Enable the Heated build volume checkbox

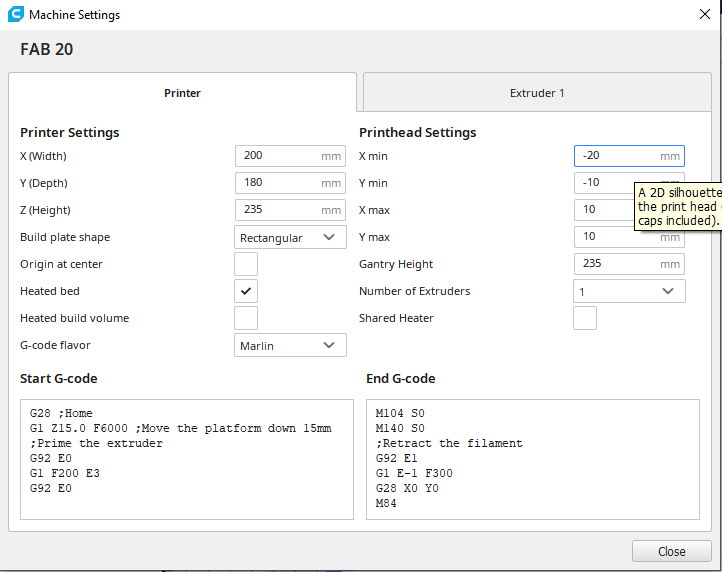[x=246, y=318]
